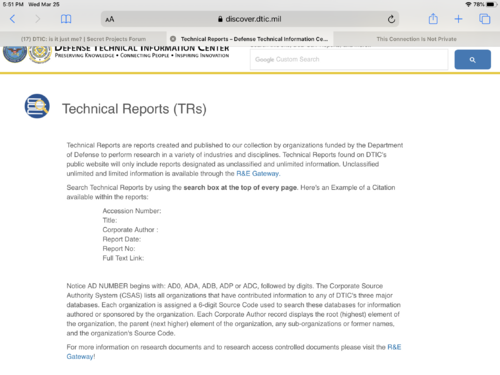Click the Technical Reports (TRs) heading

(134, 109)
